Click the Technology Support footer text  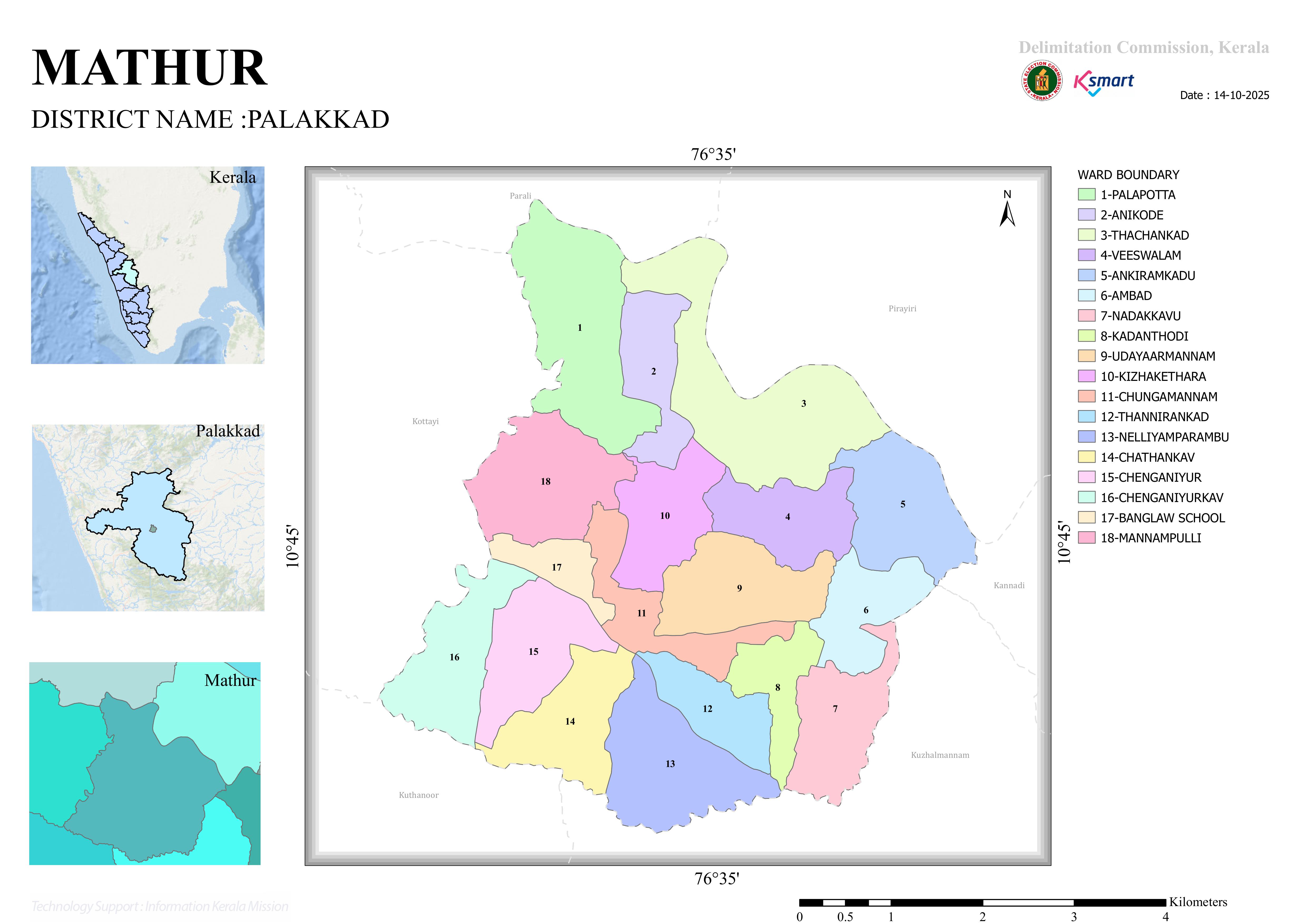[160, 906]
